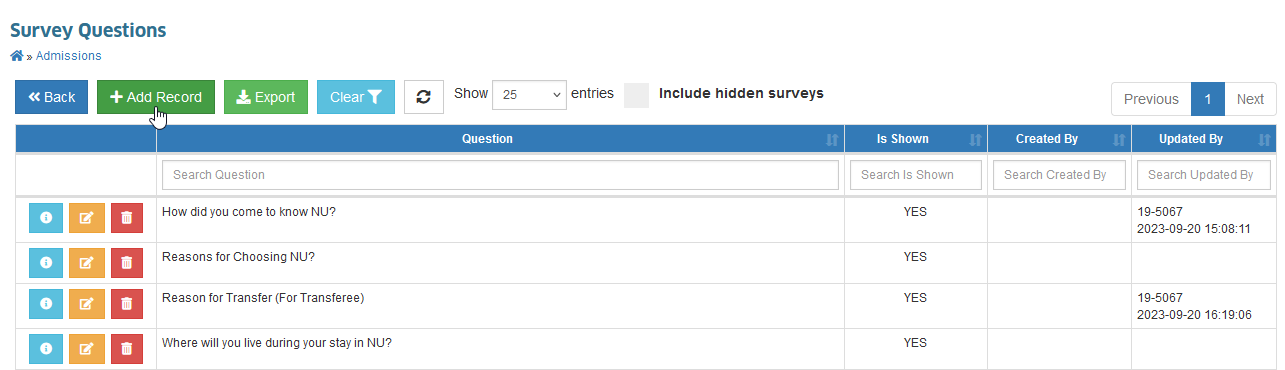Viewport: 1285px width, 370px height.
Task: View info for 'Reason for Transfer' row
Action: 45,304
